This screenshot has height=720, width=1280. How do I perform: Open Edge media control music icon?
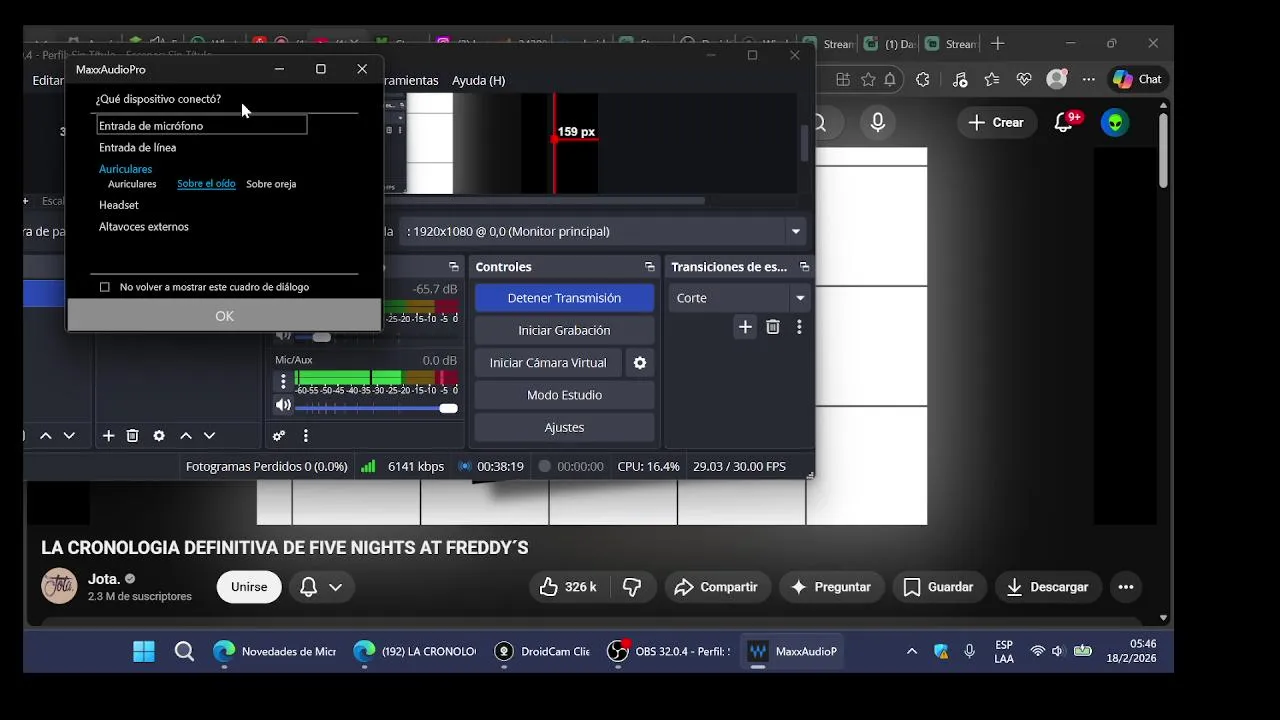click(960, 79)
